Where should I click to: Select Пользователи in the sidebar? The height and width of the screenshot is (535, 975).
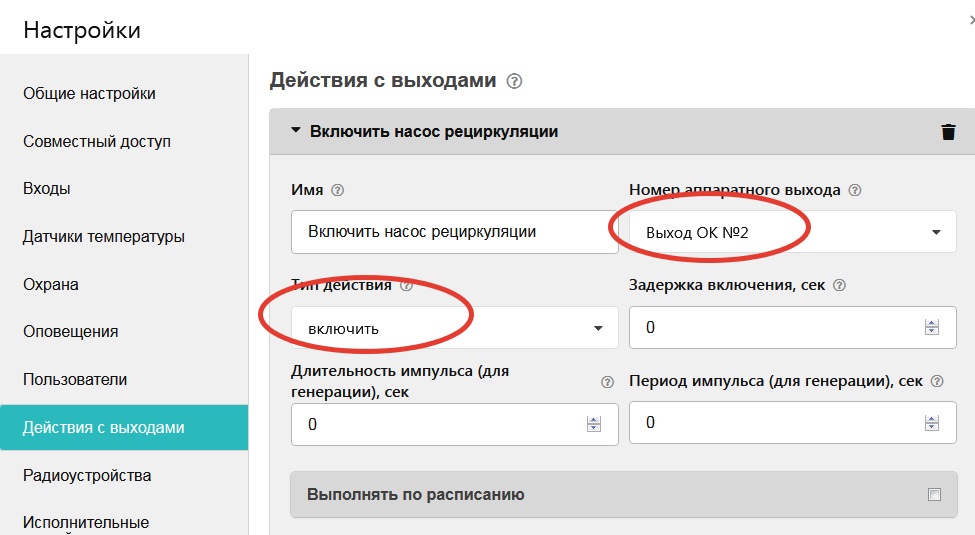coord(75,380)
